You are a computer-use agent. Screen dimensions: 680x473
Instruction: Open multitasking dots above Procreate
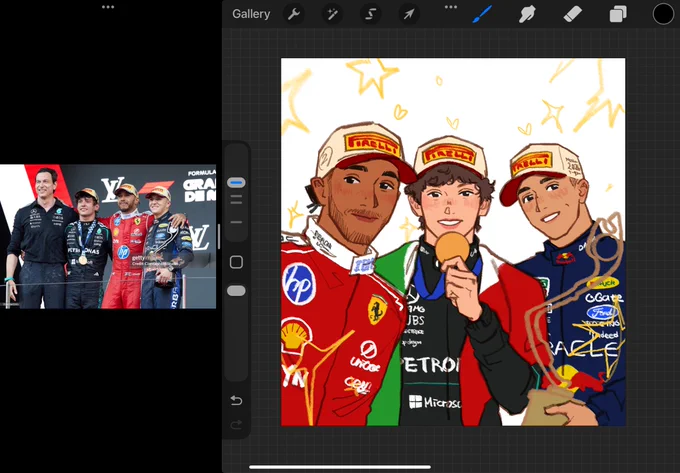[x=451, y=7]
